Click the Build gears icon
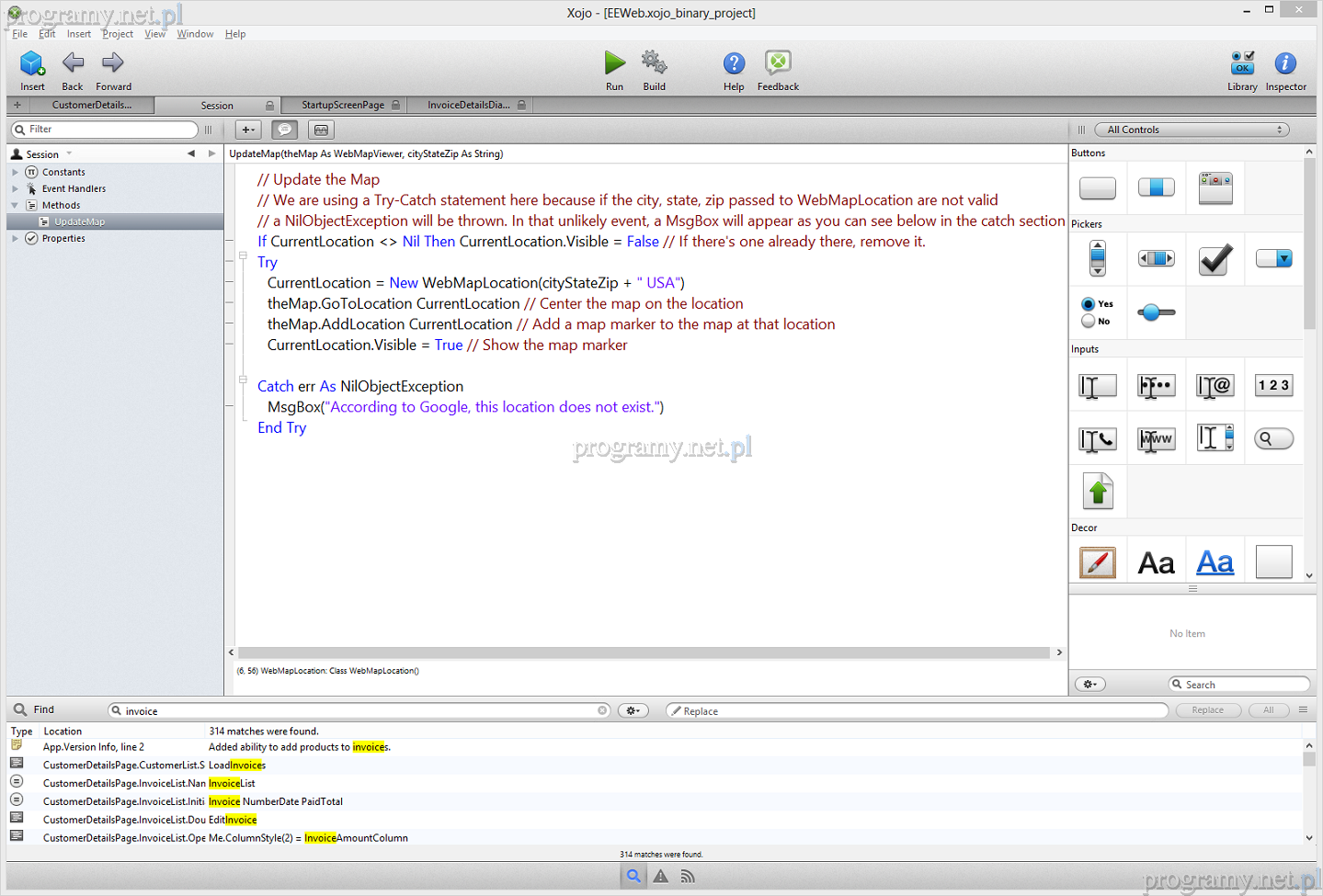 [654, 63]
